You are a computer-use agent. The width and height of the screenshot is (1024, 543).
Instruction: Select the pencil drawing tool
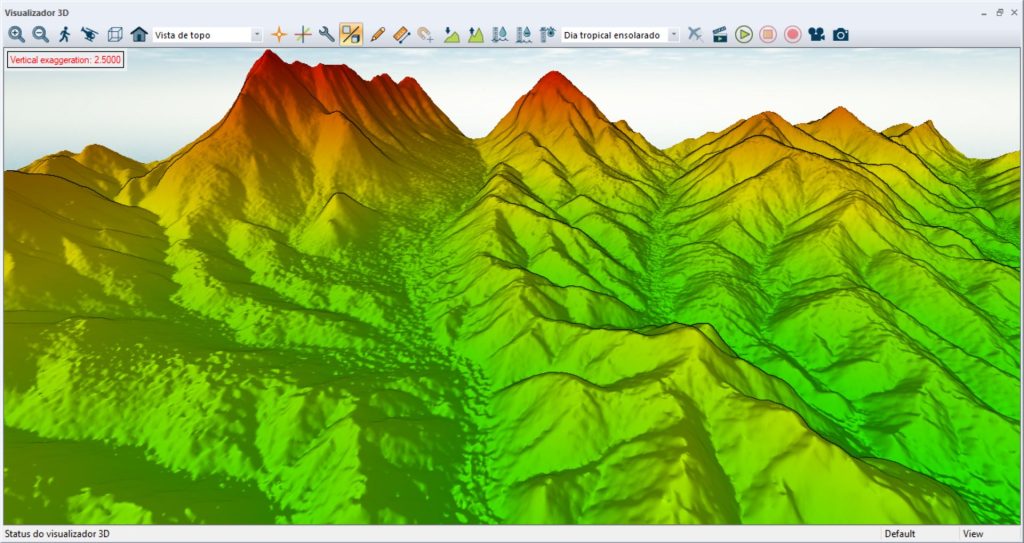click(x=377, y=34)
